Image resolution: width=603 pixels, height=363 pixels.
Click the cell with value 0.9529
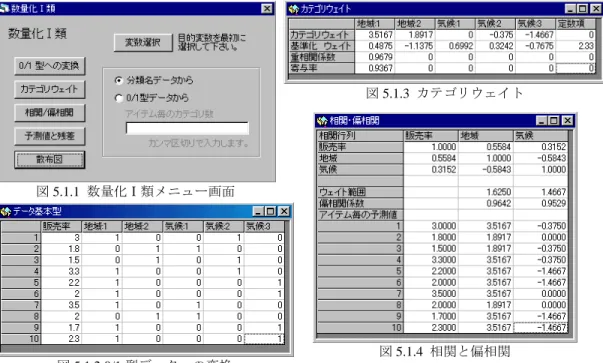541,203
